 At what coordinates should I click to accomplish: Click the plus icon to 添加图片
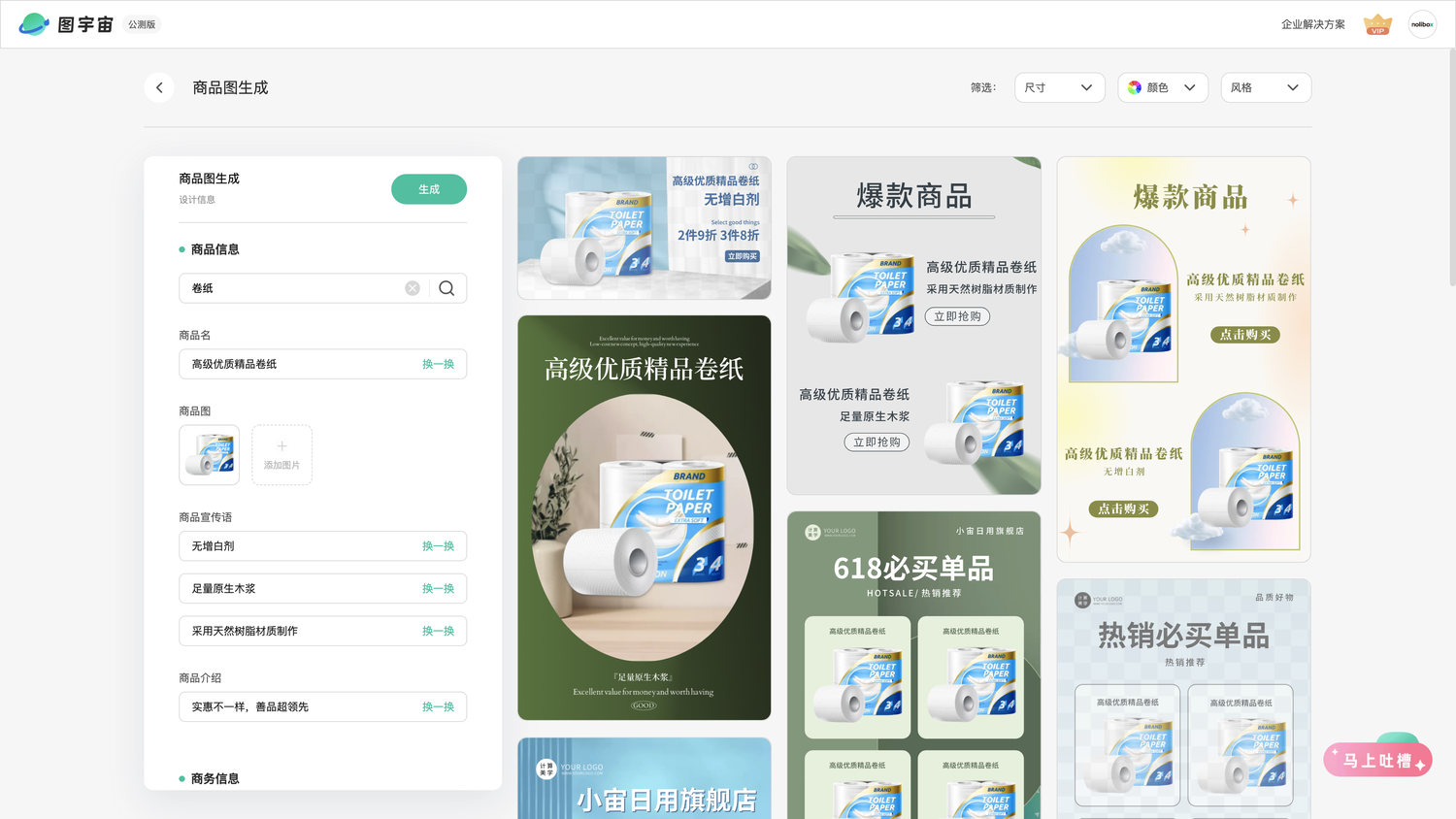coord(281,446)
